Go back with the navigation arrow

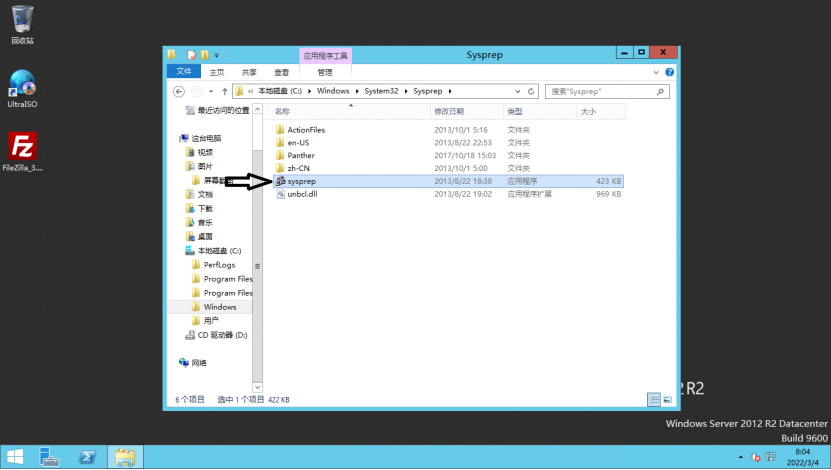179,91
